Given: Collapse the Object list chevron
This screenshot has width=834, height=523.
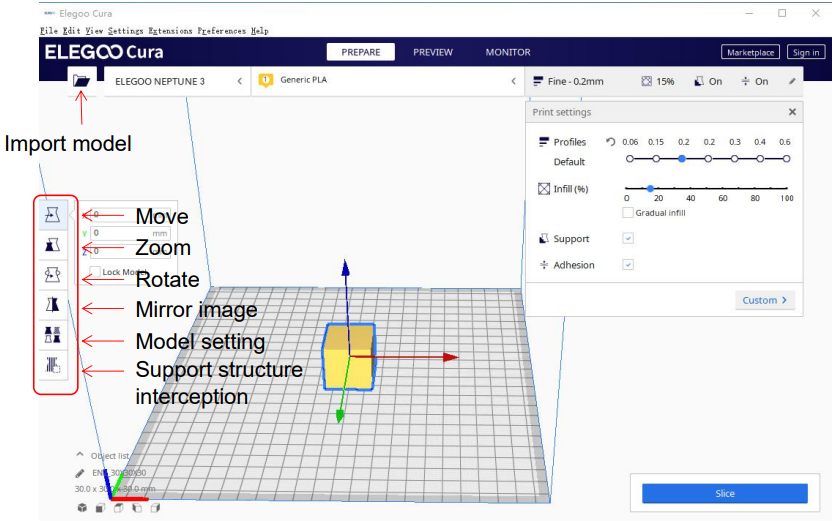Looking at the screenshot, I should pos(80,455).
